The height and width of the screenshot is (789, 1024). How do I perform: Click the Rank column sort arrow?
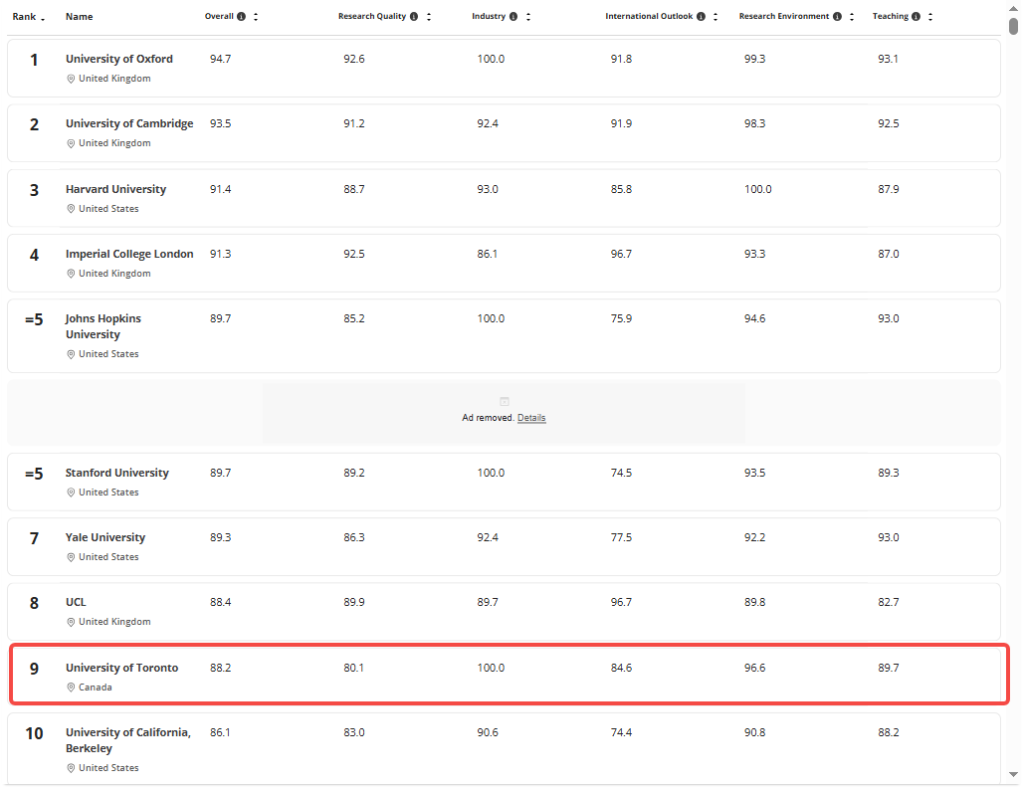44,18
